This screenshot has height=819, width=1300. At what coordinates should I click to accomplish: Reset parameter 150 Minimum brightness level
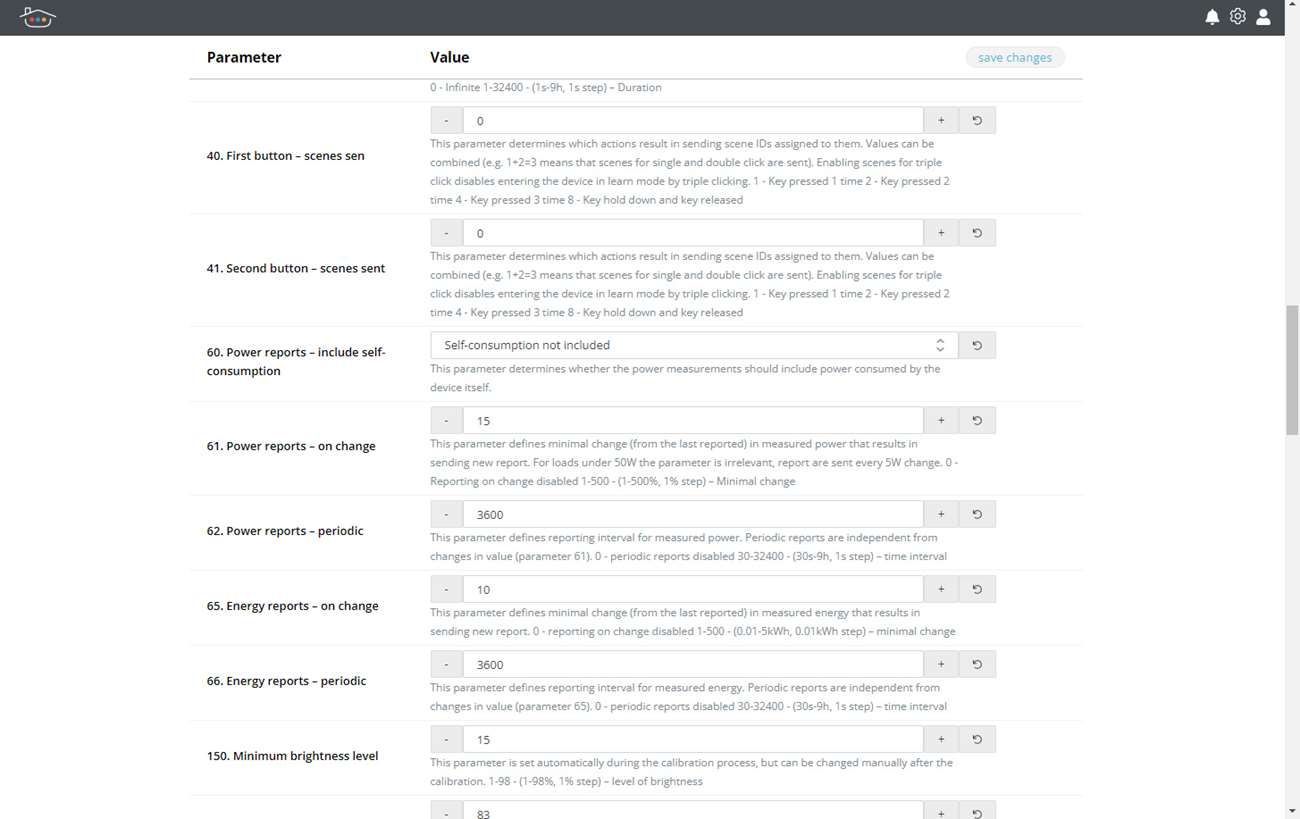click(x=977, y=739)
